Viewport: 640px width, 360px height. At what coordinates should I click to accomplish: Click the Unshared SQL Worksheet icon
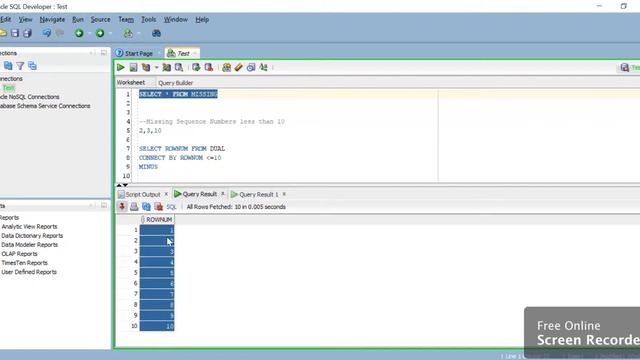(227, 67)
